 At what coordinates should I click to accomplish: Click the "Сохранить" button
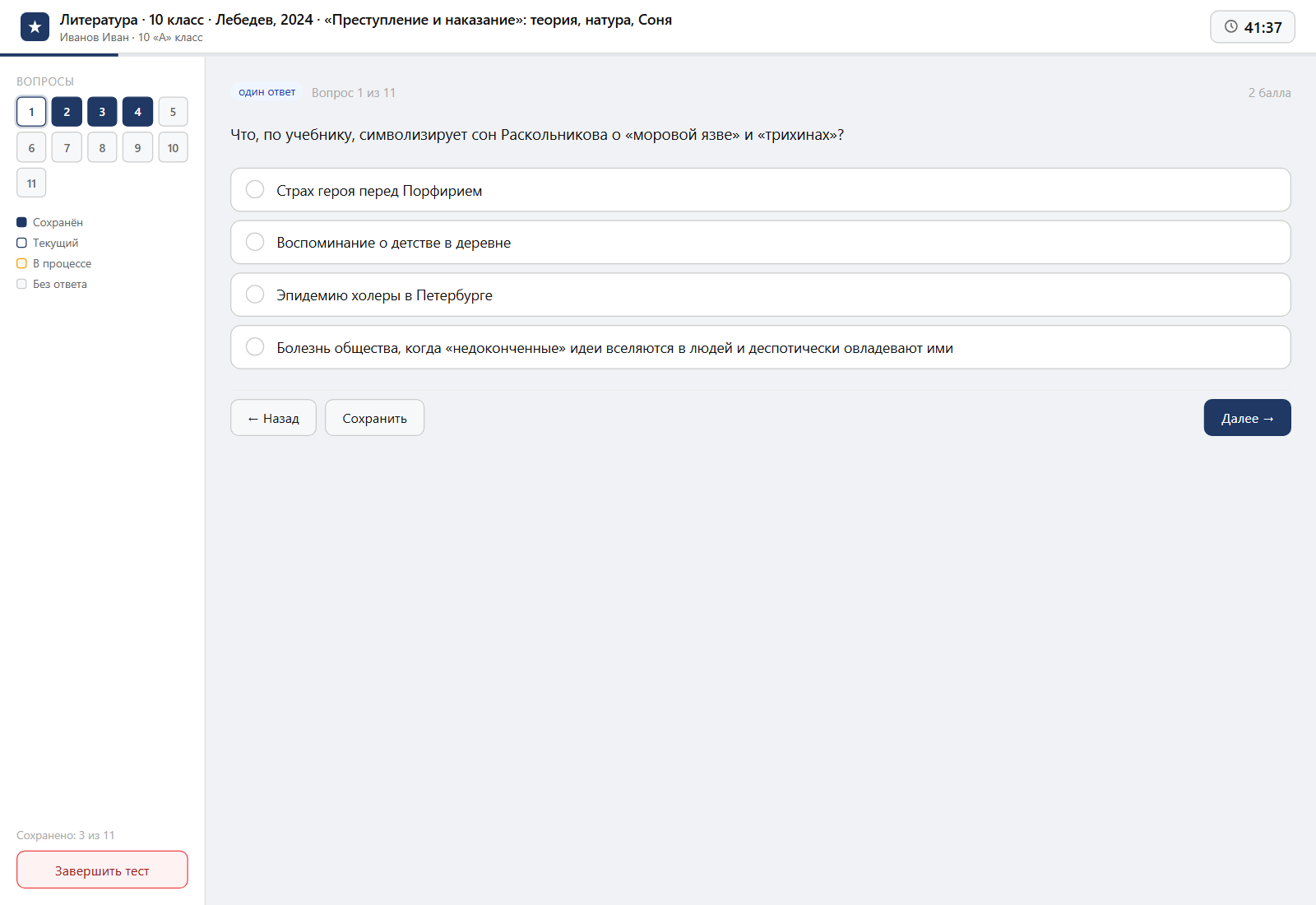(374, 418)
